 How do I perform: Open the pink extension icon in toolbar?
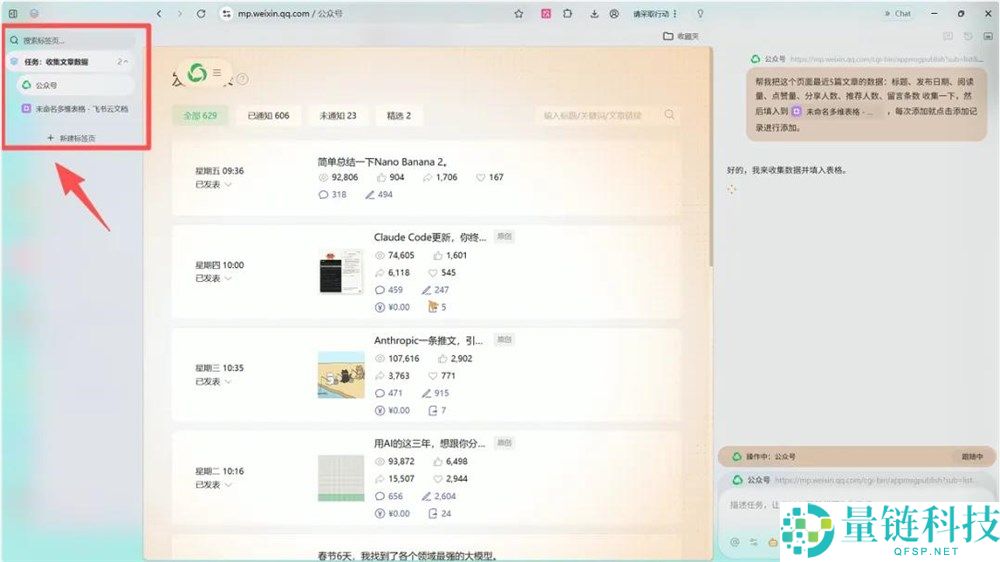[x=546, y=13]
